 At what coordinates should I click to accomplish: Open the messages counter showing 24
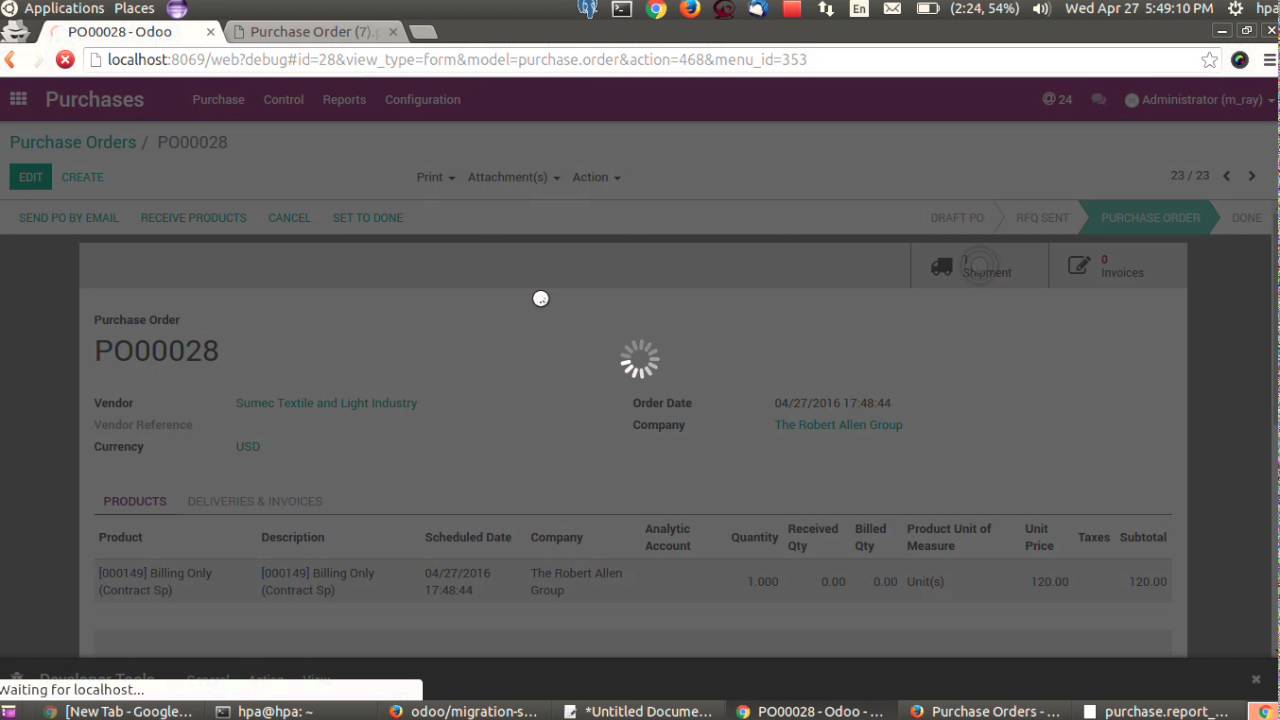coord(1057,99)
